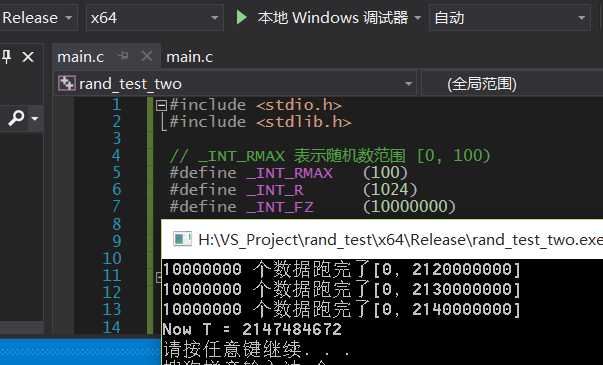The image size is (603, 365).
Task: Close the first main.c tab
Action: click(x=147, y=57)
